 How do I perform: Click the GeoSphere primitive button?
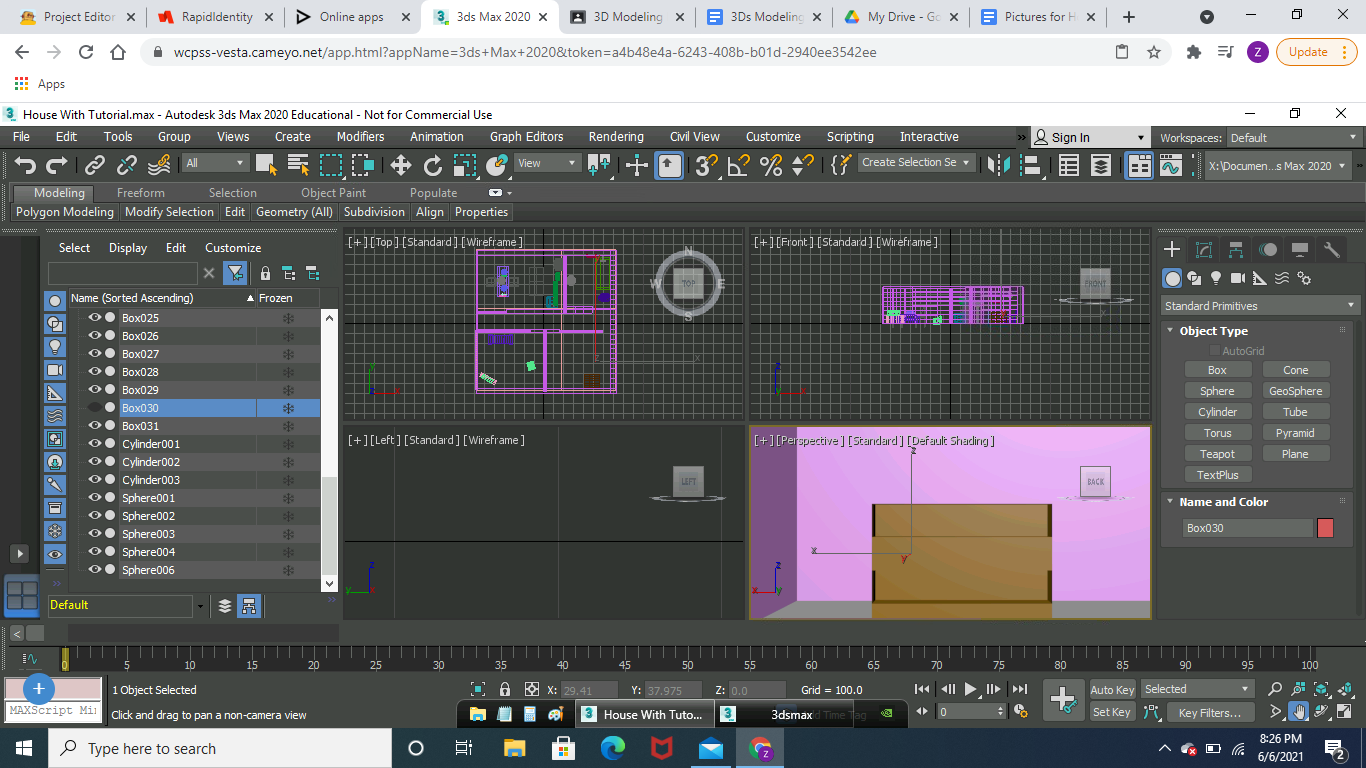pos(1295,391)
